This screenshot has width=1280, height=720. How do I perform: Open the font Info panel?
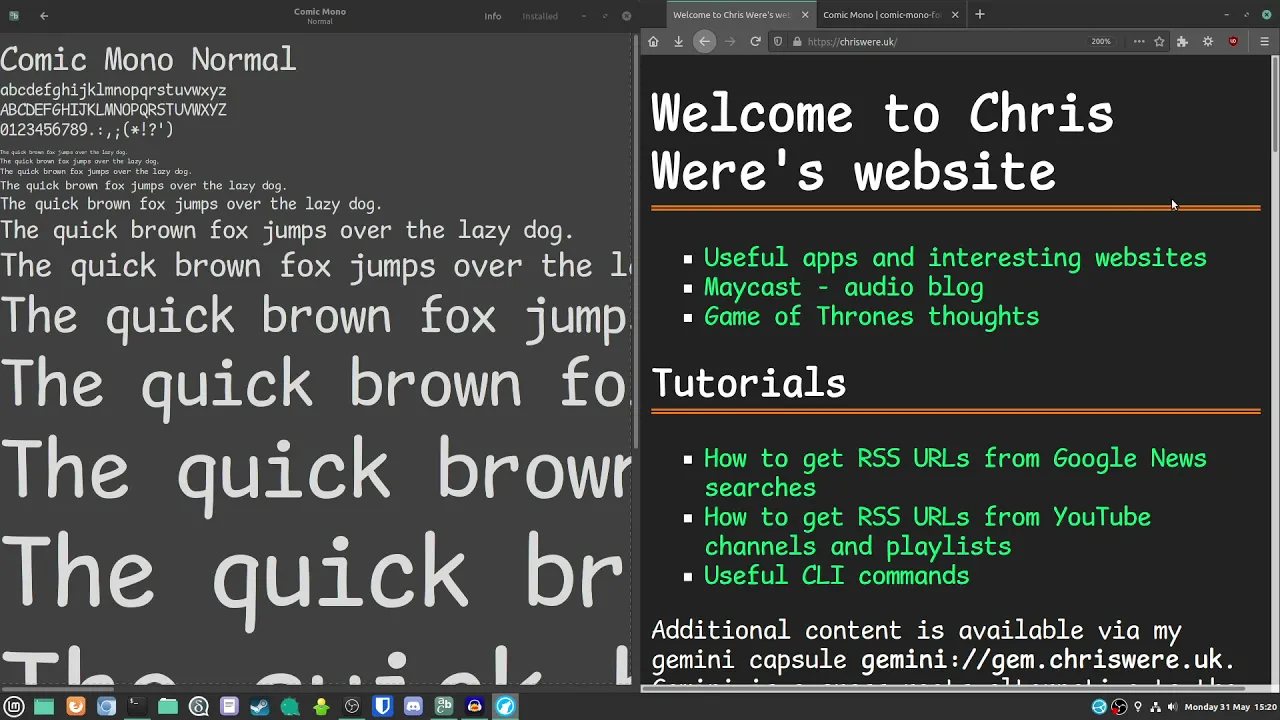493,16
